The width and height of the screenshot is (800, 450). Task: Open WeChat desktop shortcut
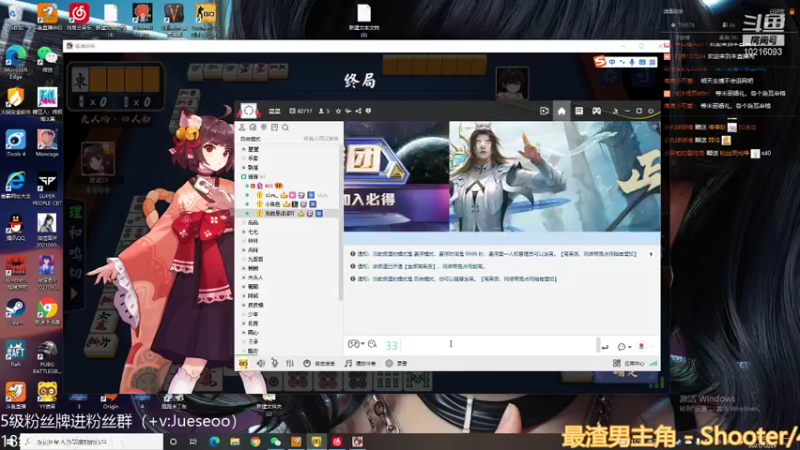47,59
